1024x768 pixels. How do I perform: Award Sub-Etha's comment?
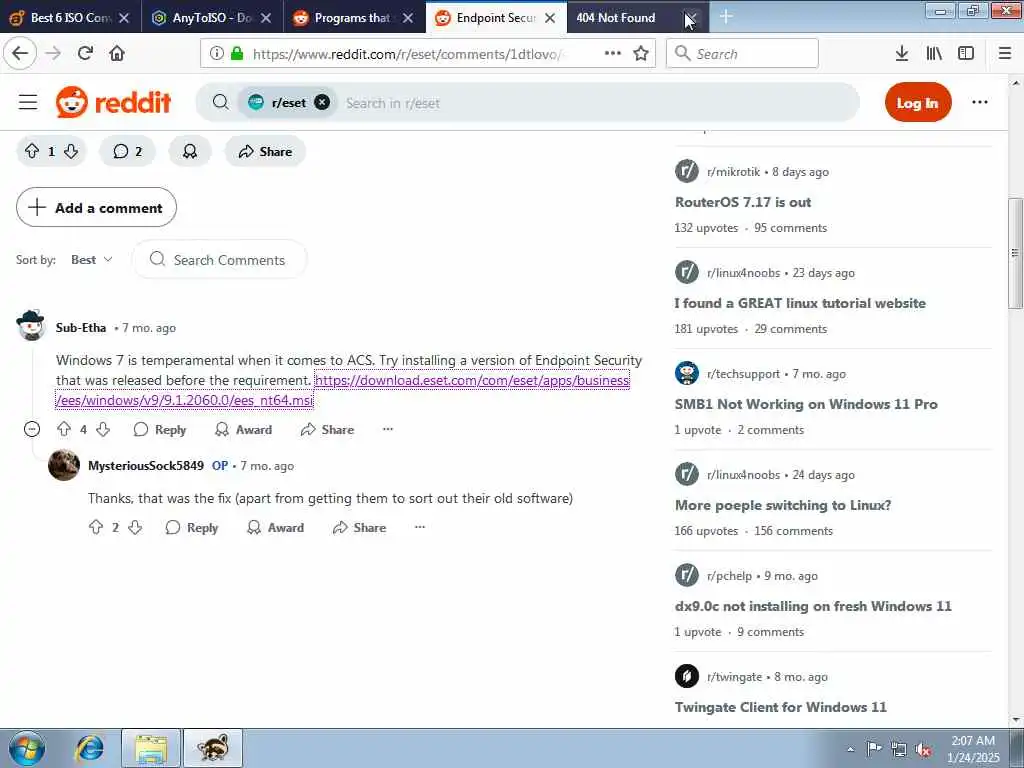(x=244, y=429)
